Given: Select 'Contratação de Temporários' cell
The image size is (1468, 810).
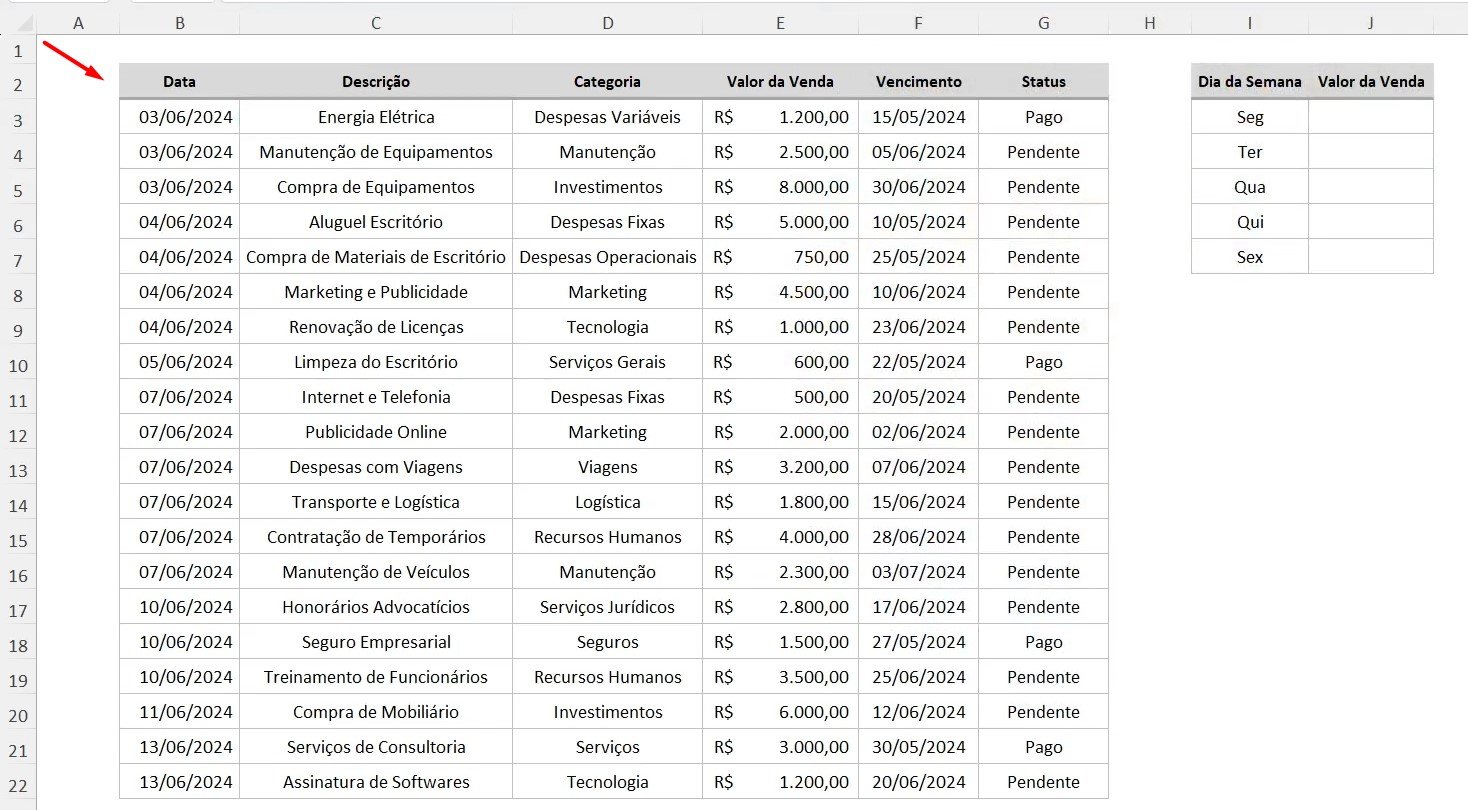Looking at the screenshot, I should click(x=376, y=537).
